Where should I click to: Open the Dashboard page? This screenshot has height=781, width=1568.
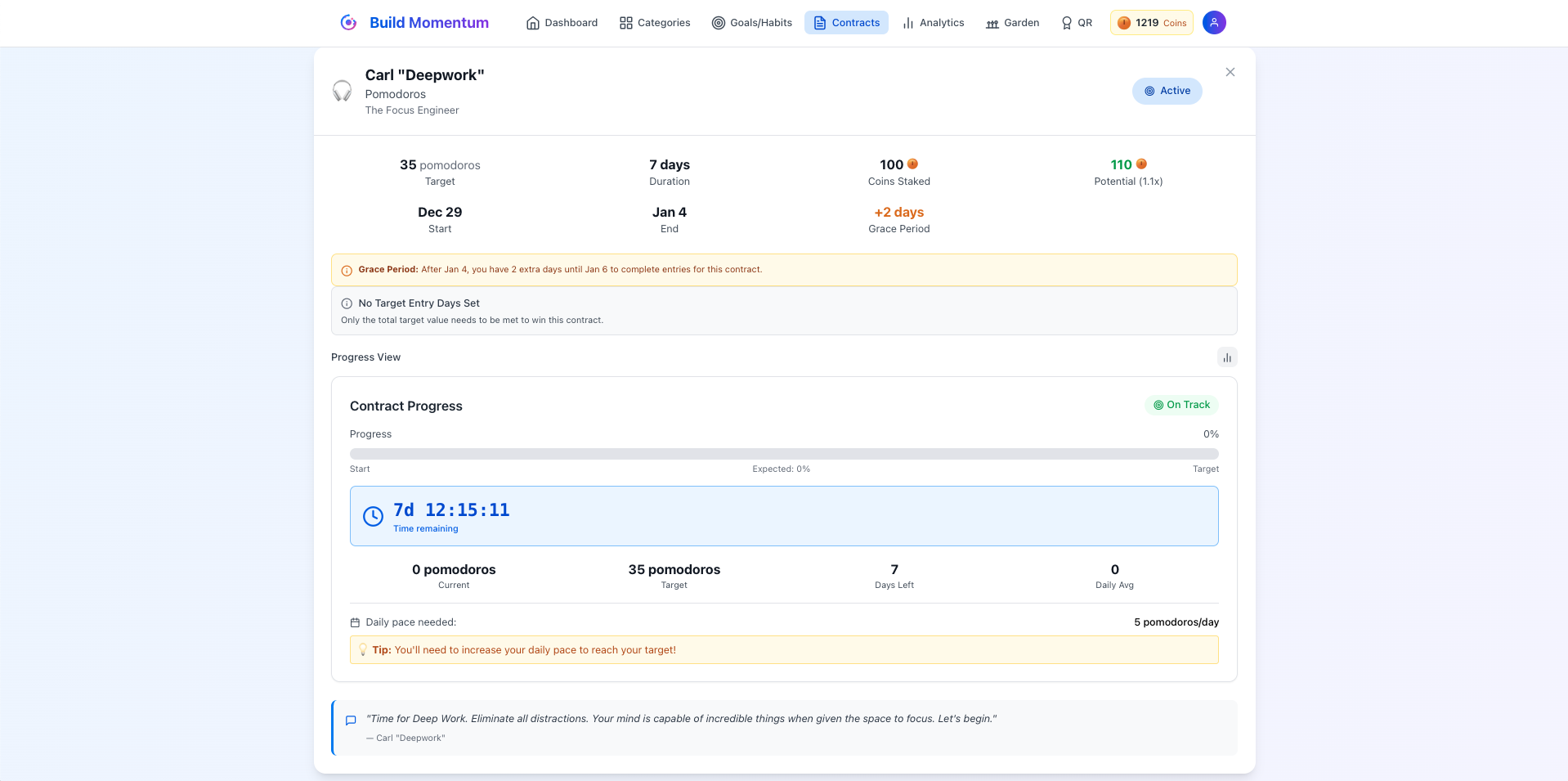(x=562, y=23)
